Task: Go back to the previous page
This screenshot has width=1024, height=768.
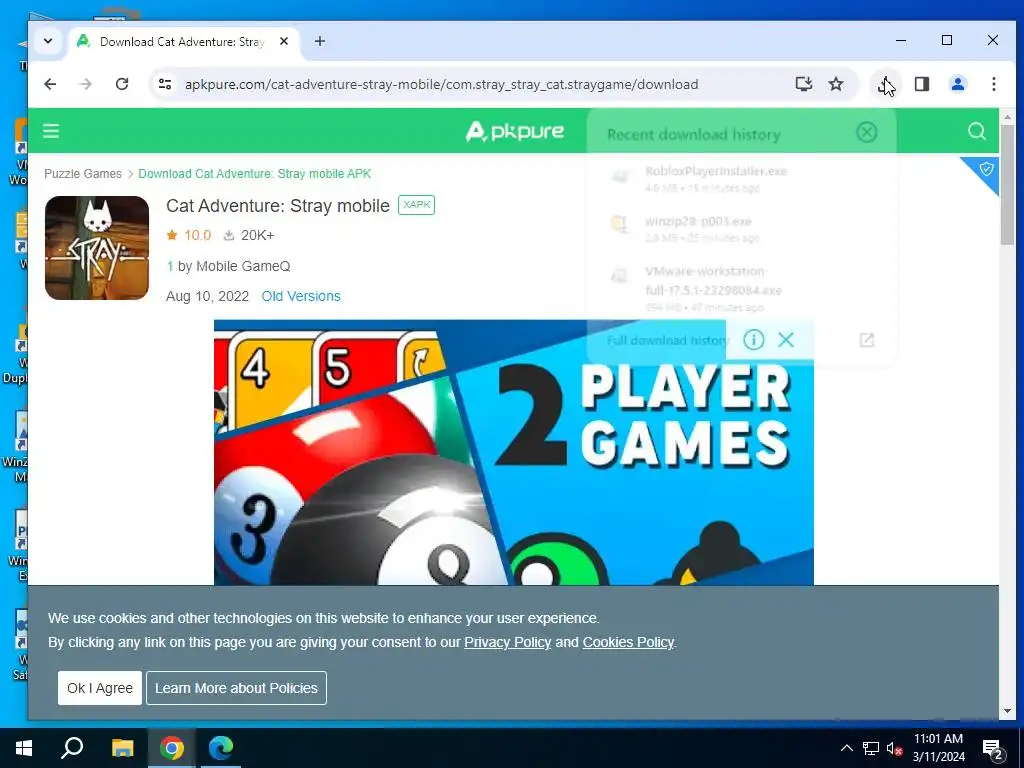Action: pos(50,84)
